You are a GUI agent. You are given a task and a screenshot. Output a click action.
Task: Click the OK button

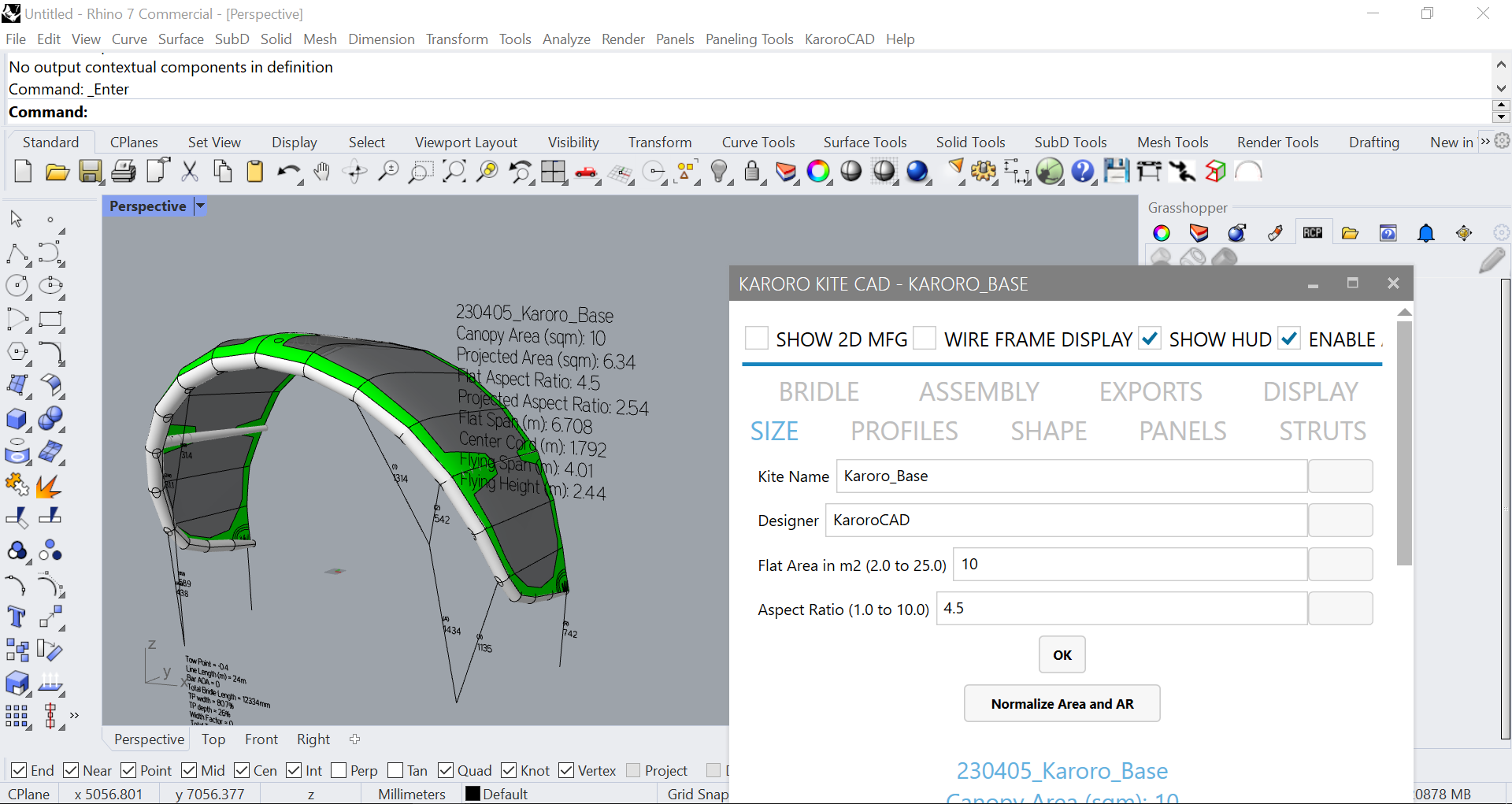pos(1062,654)
